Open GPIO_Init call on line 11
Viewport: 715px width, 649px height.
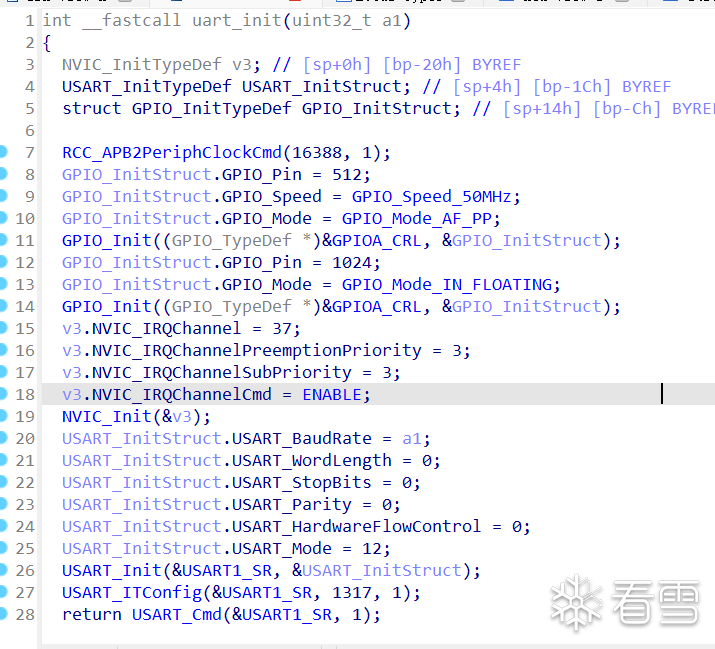coord(107,241)
